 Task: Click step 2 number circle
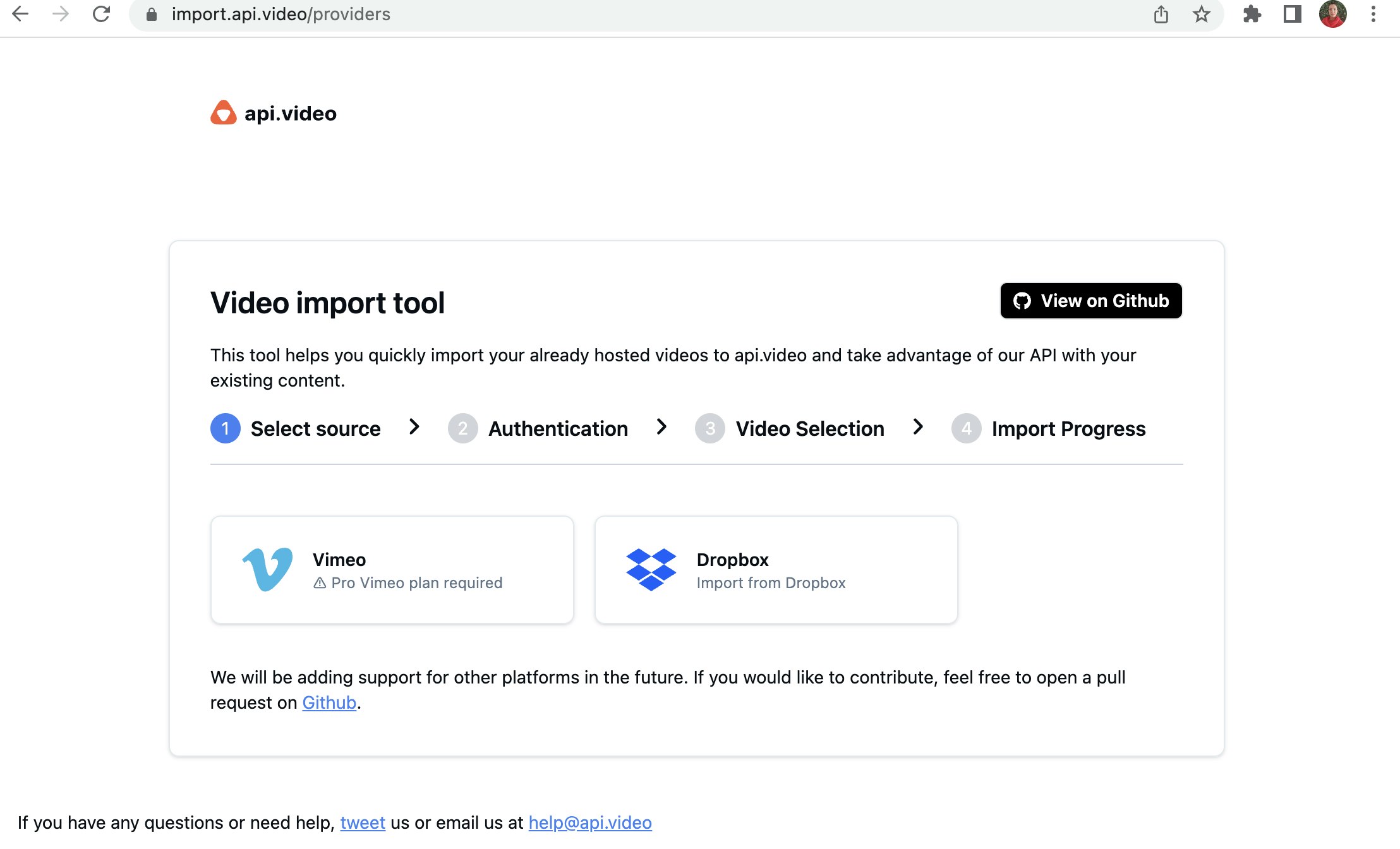(x=462, y=428)
